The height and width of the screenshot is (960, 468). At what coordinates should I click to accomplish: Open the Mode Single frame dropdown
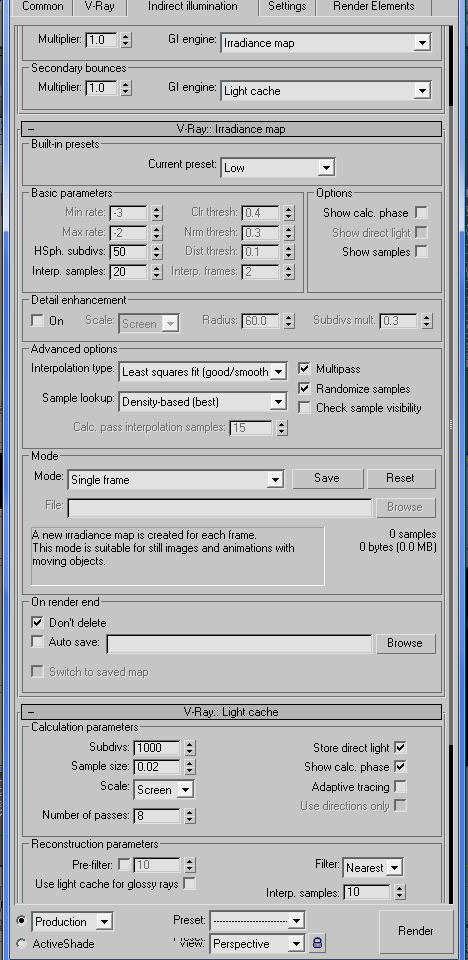pyautogui.click(x=175, y=479)
